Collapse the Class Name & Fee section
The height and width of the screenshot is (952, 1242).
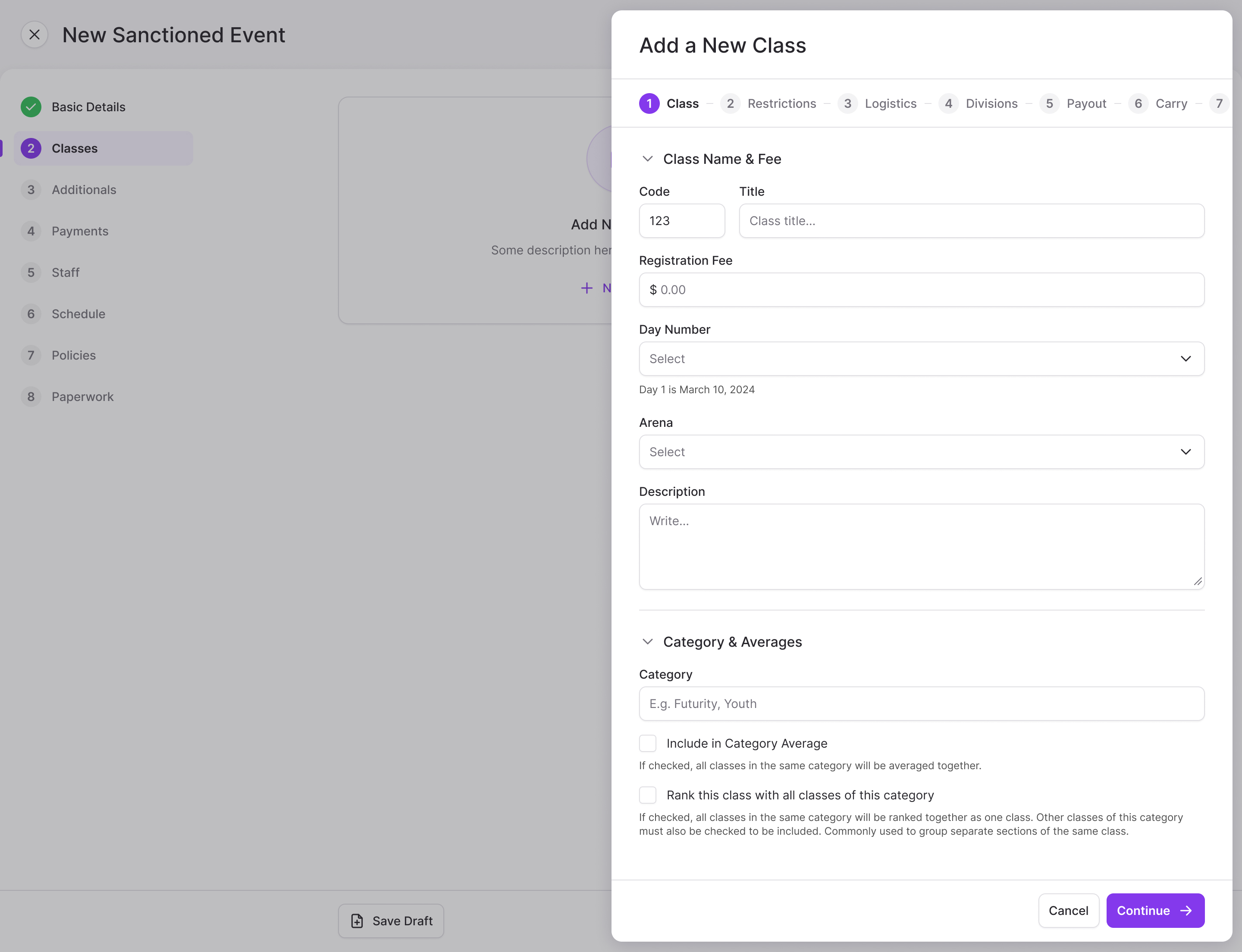point(647,159)
